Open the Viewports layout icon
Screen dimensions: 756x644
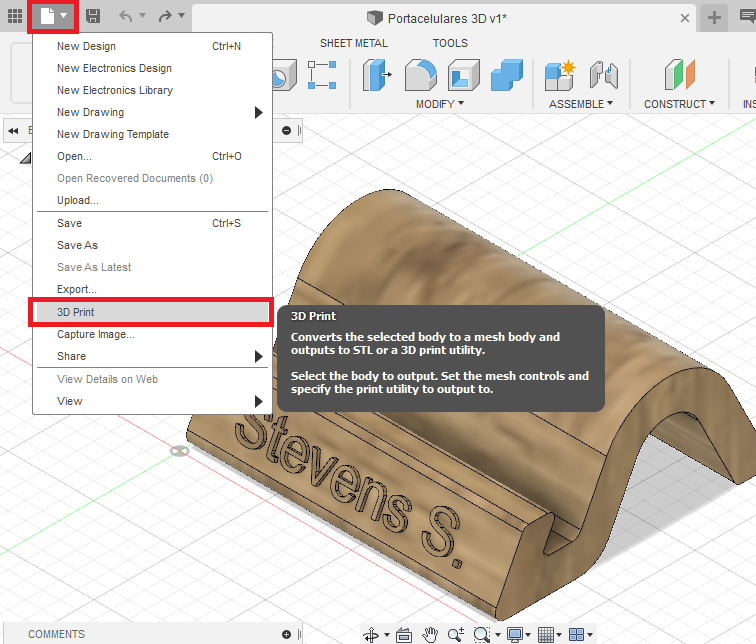coord(576,635)
